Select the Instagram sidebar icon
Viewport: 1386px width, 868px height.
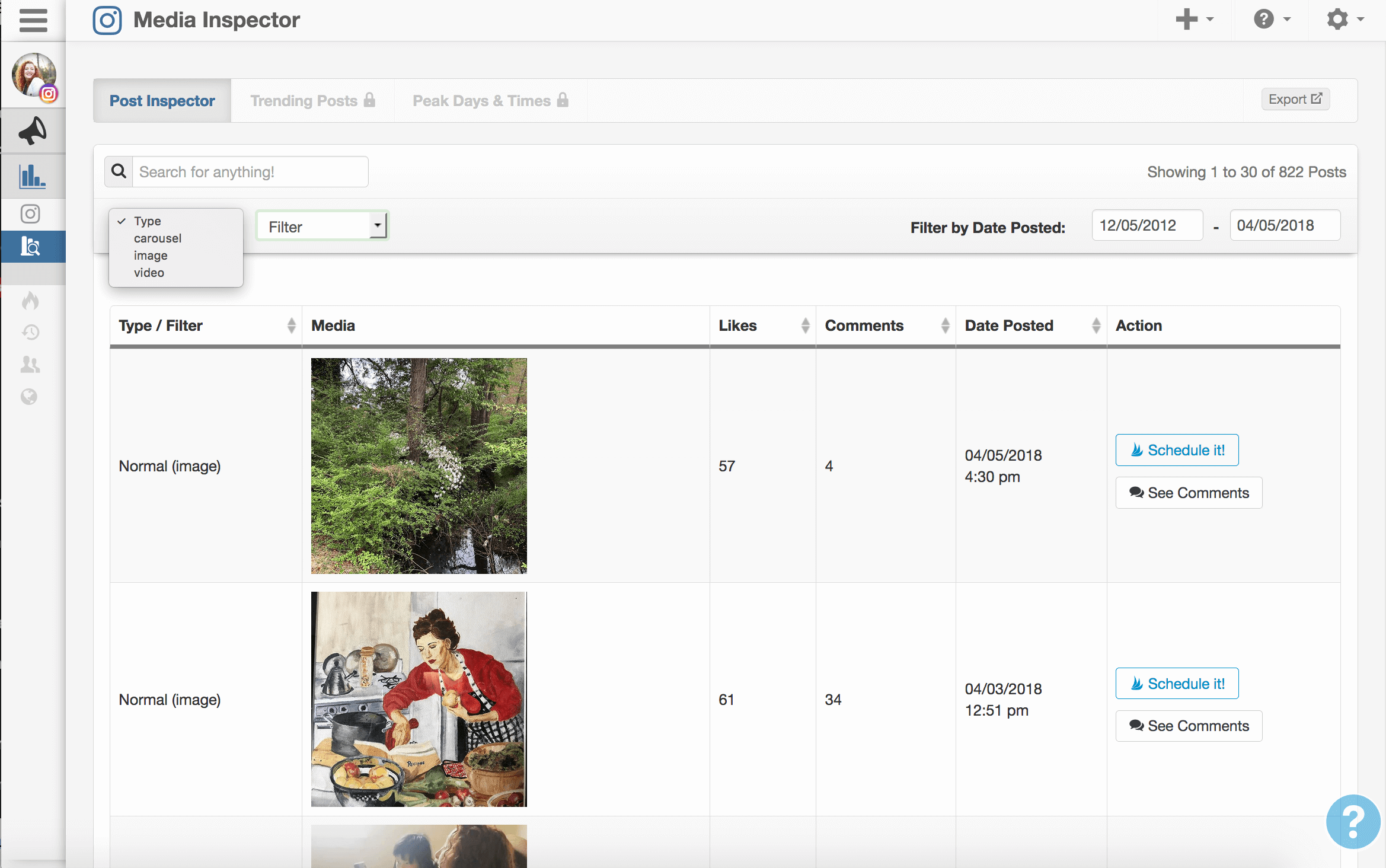(x=30, y=213)
